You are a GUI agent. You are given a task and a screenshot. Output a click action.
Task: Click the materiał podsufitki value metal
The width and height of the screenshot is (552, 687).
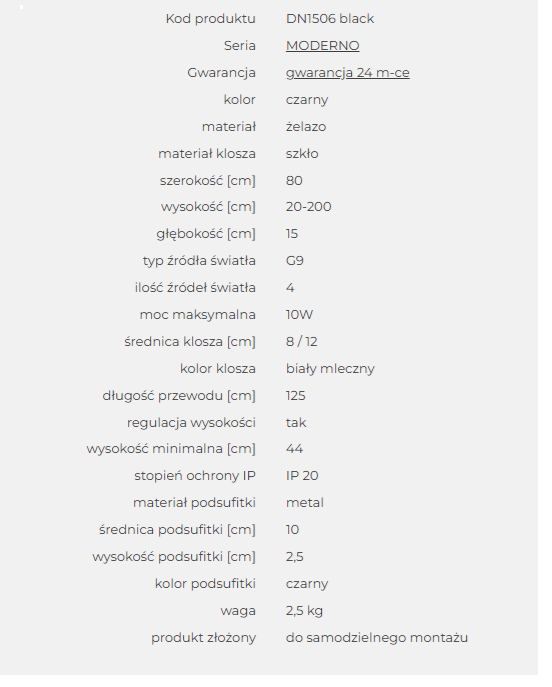[304, 503]
